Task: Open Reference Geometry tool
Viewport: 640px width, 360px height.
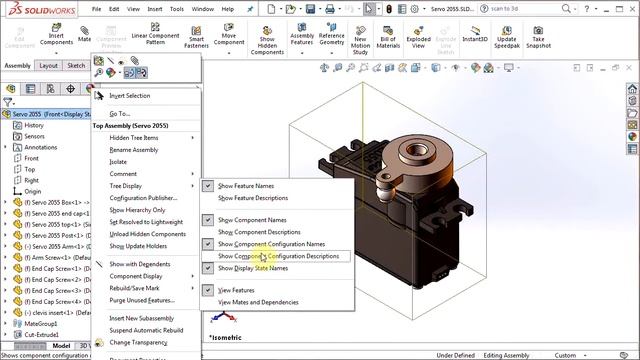Action: [x=331, y=34]
